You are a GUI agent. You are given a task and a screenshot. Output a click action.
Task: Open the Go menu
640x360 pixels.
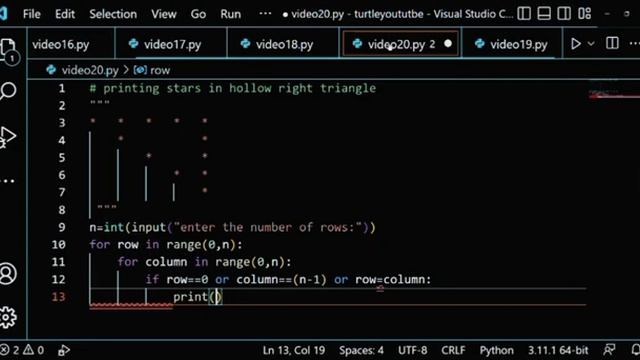point(198,14)
